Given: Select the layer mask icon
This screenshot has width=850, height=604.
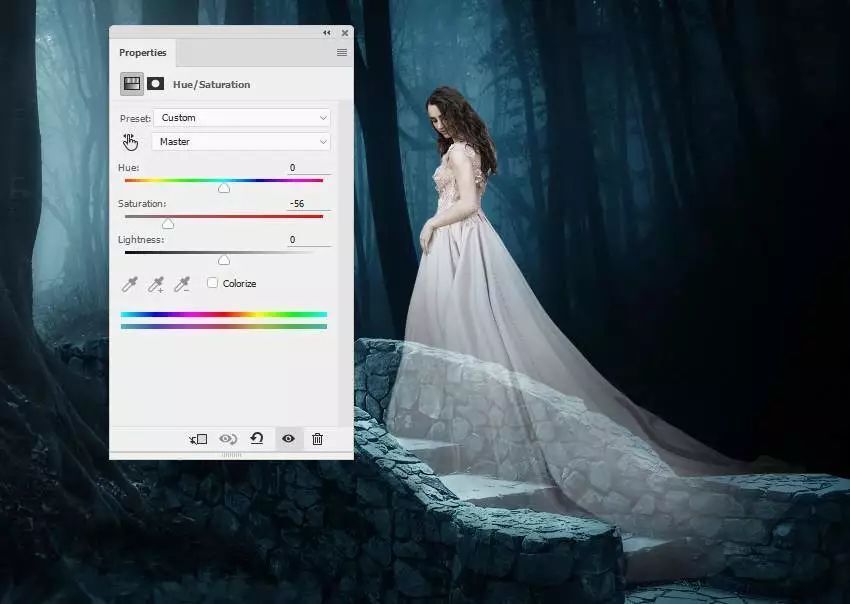Looking at the screenshot, I should 156,83.
